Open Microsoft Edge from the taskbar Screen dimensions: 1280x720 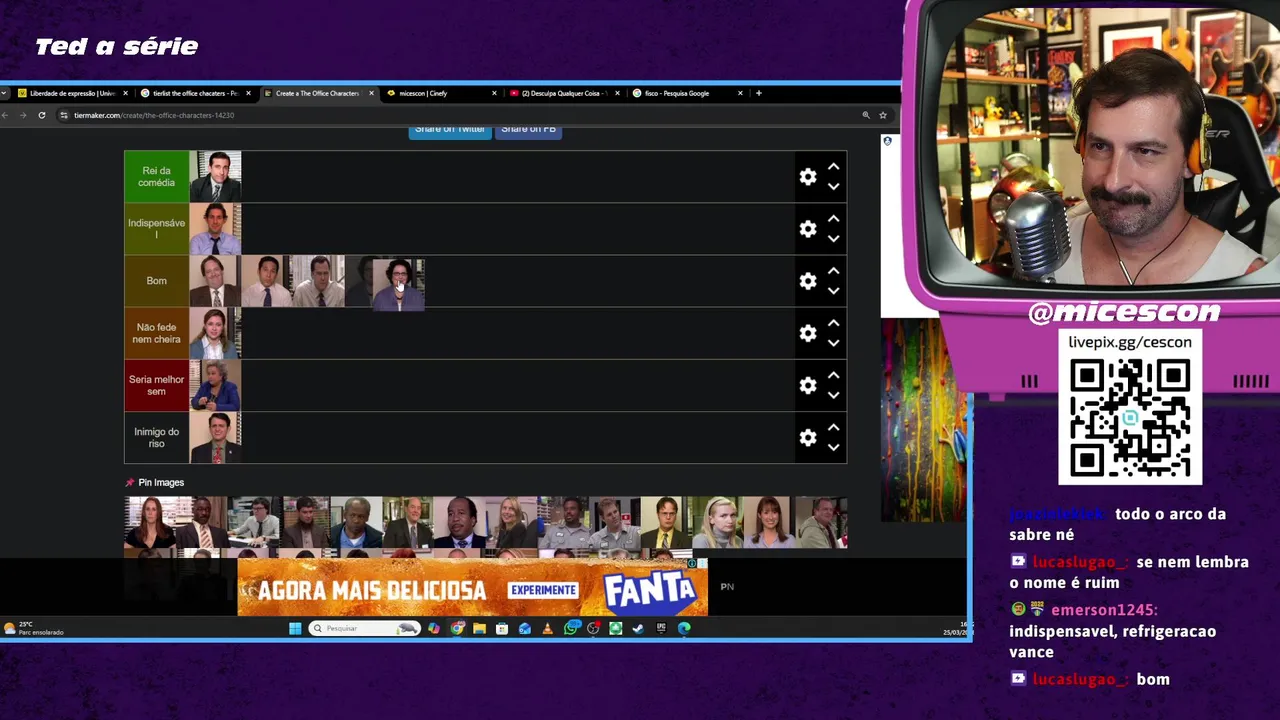pyautogui.click(x=684, y=628)
